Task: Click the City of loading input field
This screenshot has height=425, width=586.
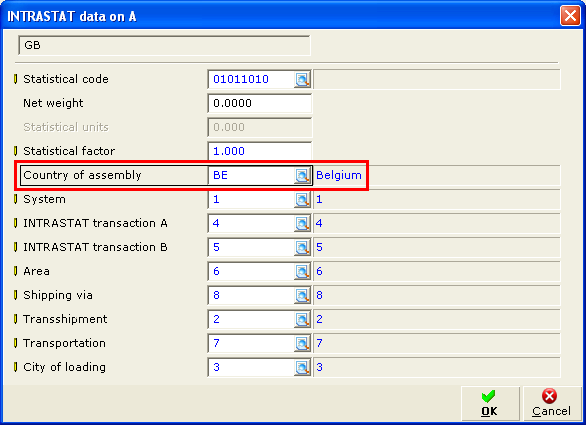Action: pyautogui.click(x=251, y=367)
